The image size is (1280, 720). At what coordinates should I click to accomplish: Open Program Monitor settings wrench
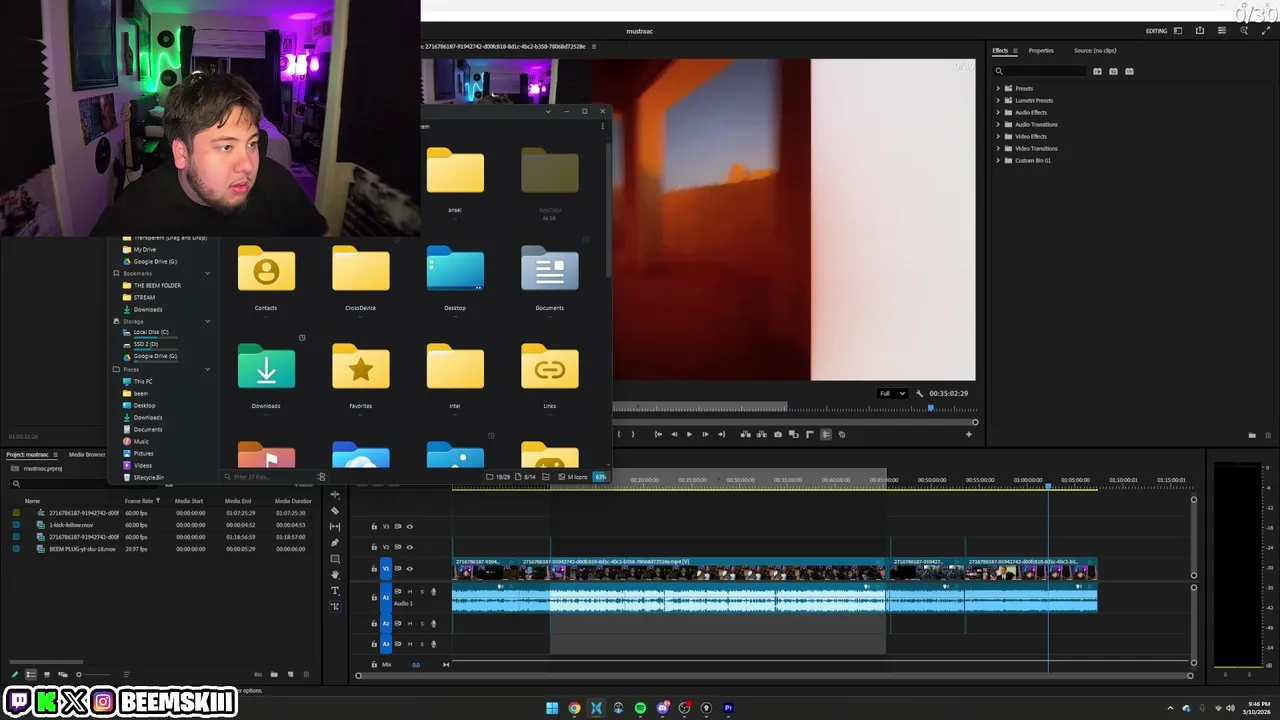coord(919,393)
